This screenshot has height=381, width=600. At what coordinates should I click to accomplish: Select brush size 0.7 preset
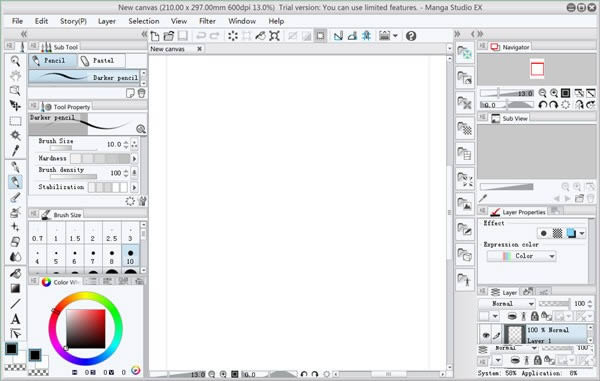tap(37, 233)
